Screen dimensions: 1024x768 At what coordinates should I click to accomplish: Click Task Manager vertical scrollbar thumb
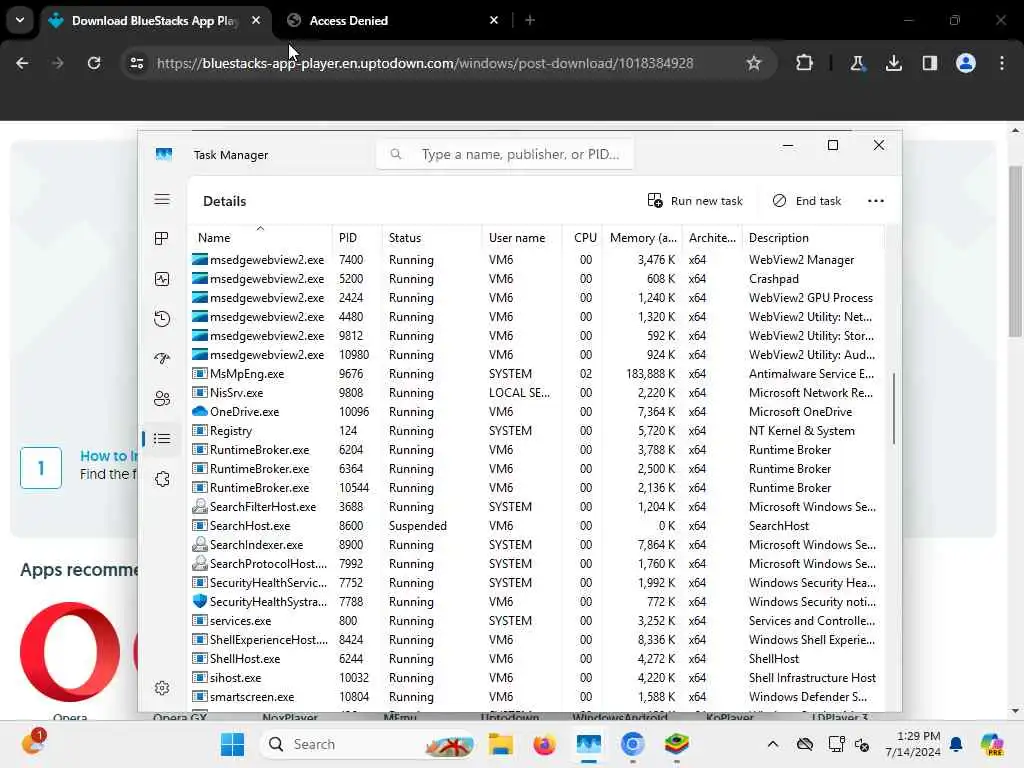pos(893,409)
